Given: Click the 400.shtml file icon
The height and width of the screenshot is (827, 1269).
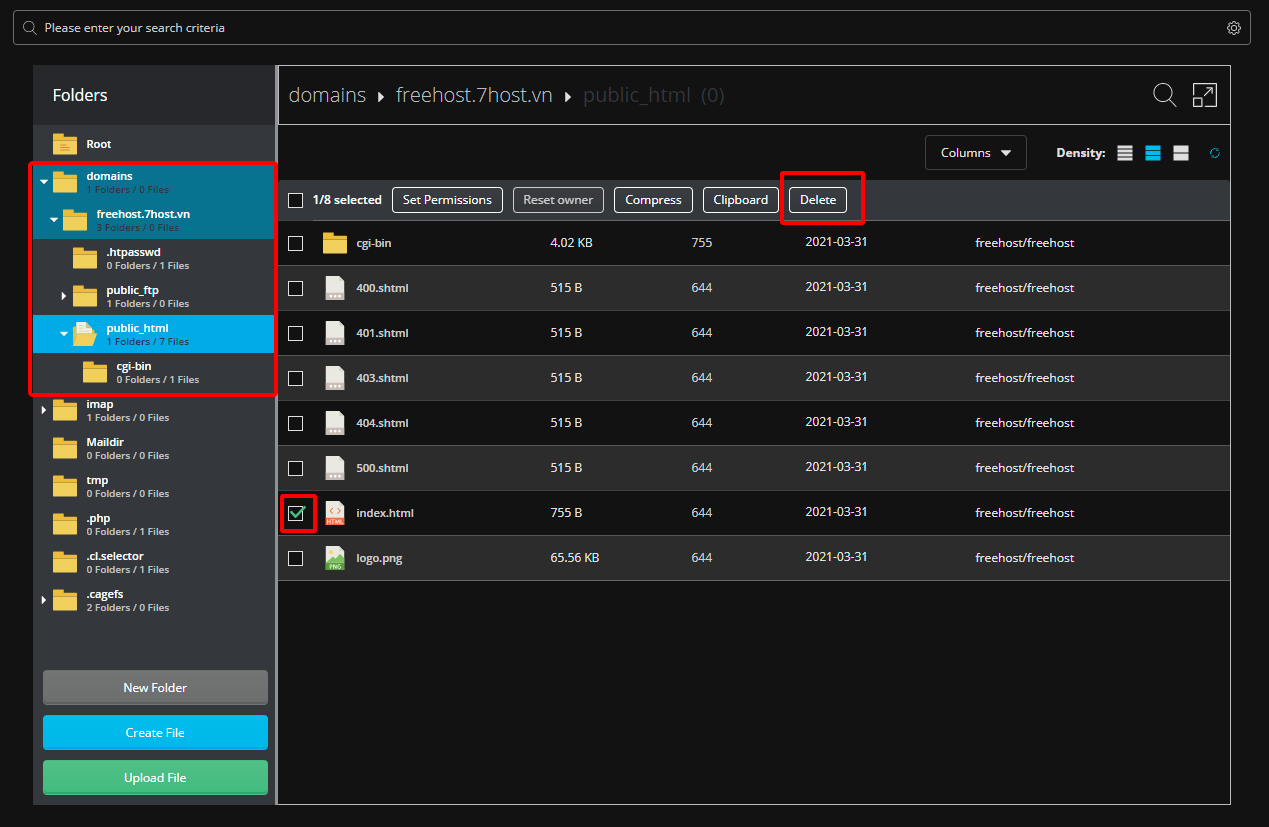Looking at the screenshot, I should tap(334, 288).
